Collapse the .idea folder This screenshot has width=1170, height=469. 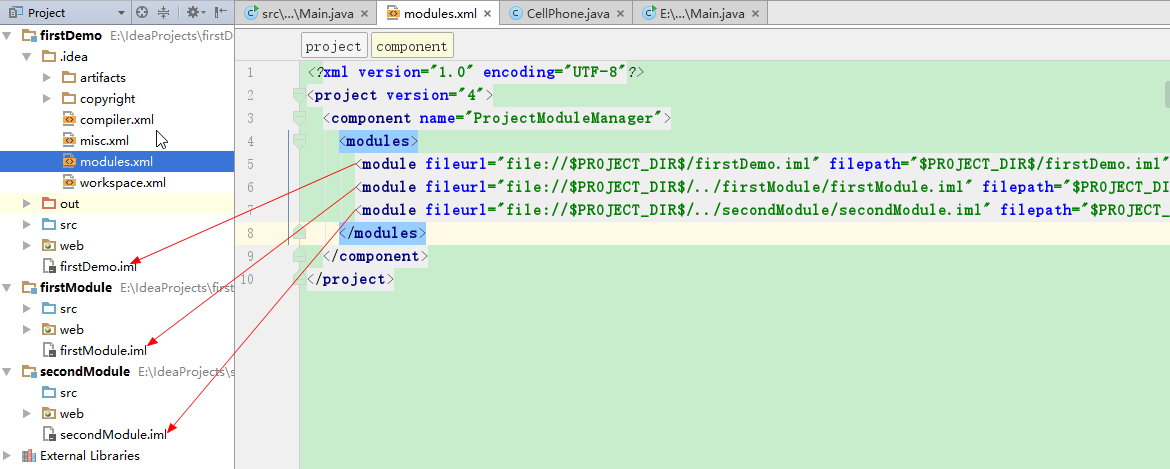click(27, 56)
